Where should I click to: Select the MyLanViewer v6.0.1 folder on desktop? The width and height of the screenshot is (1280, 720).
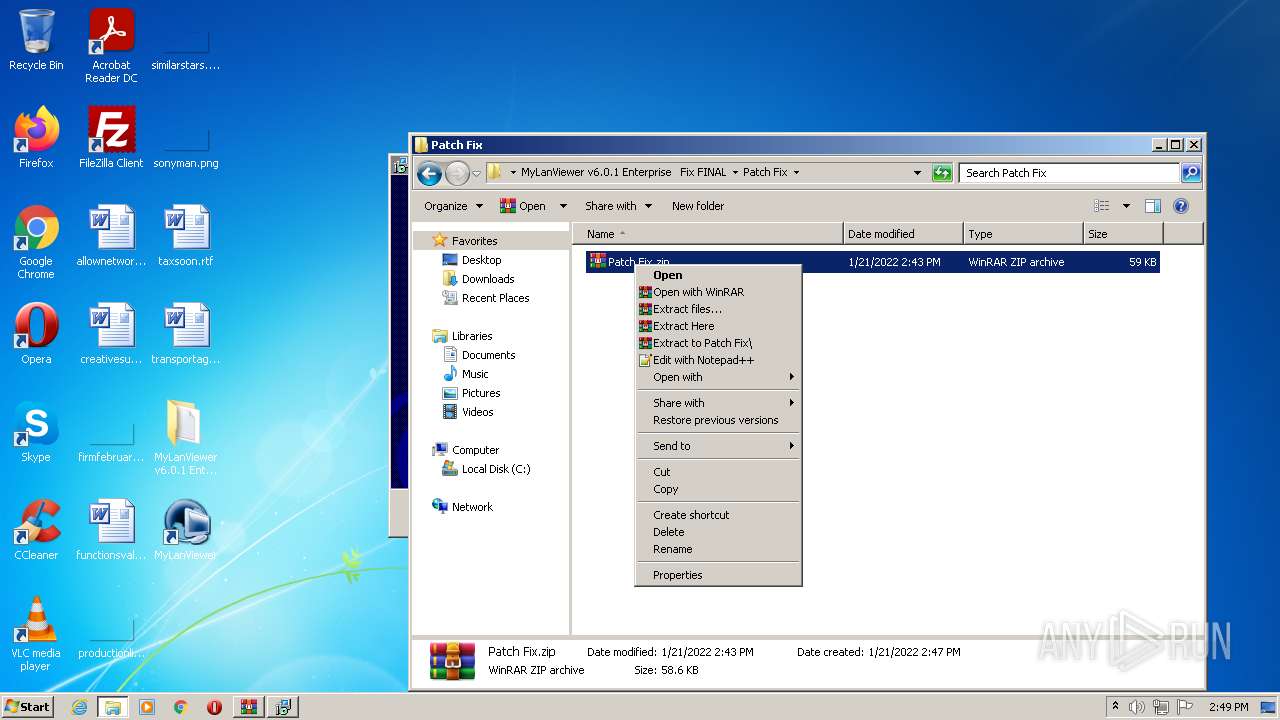(186, 438)
